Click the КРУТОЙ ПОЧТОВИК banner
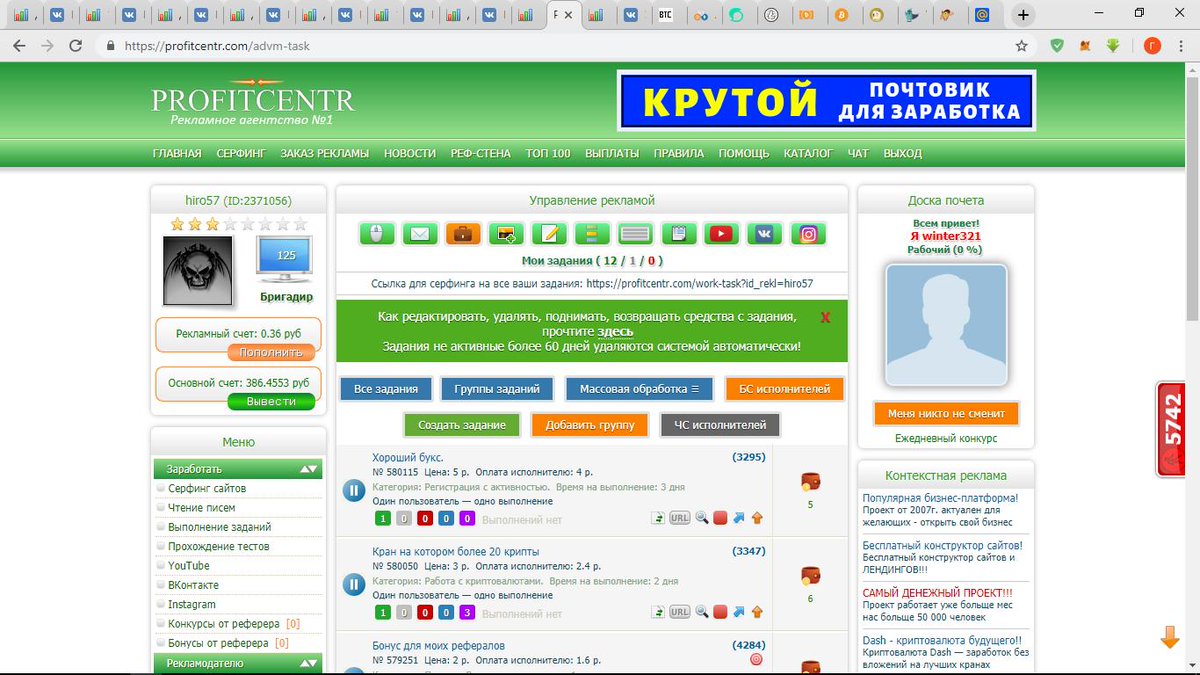Image resolution: width=1200 pixels, height=675 pixels. [x=826, y=100]
